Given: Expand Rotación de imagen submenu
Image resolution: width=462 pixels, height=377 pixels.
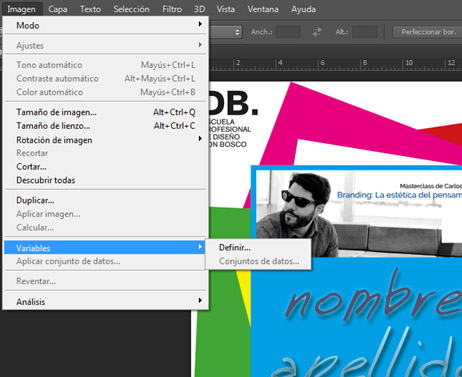Looking at the screenshot, I should (106, 140).
